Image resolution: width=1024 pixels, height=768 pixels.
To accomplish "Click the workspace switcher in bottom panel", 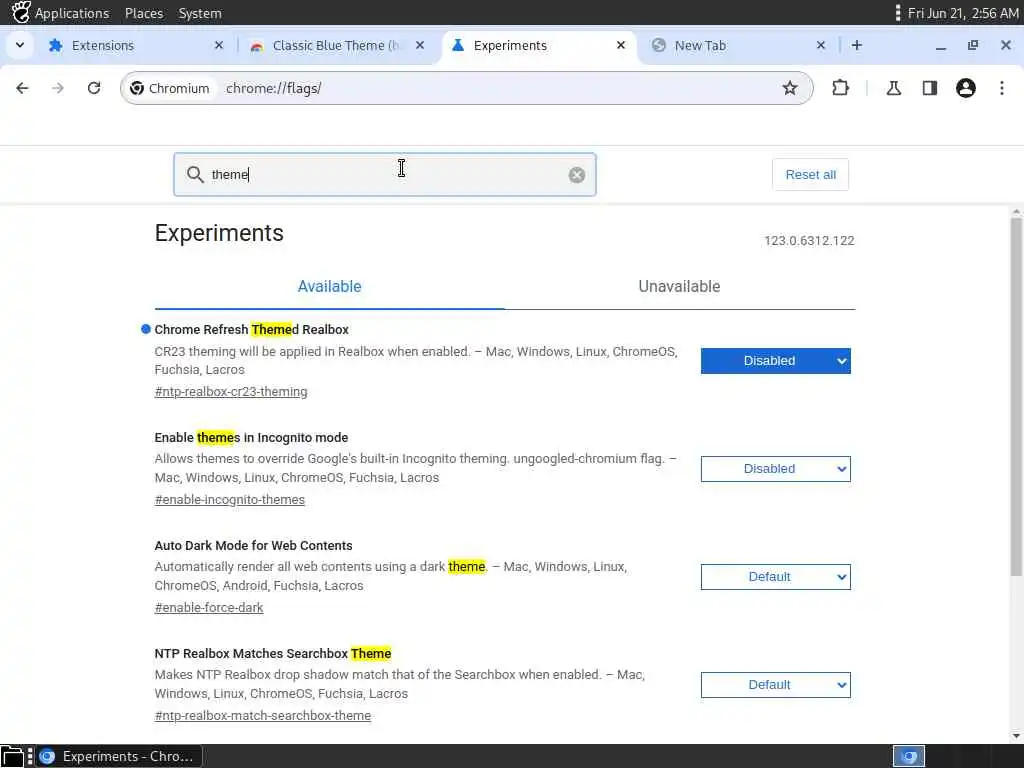I will 908,756.
